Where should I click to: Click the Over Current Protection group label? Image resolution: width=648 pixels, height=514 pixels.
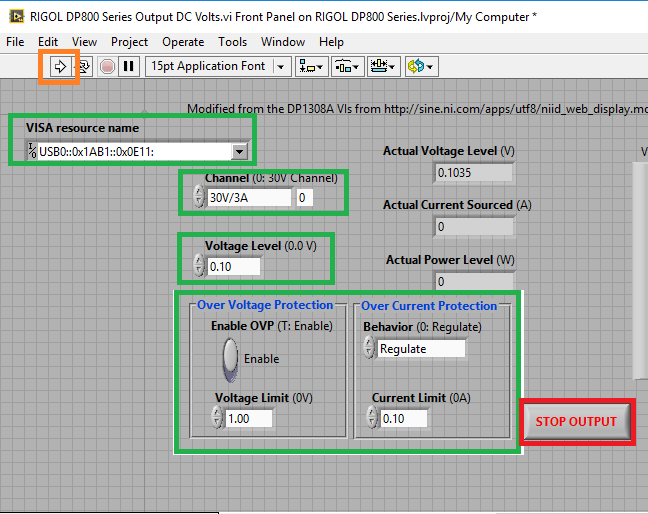pyautogui.click(x=429, y=306)
